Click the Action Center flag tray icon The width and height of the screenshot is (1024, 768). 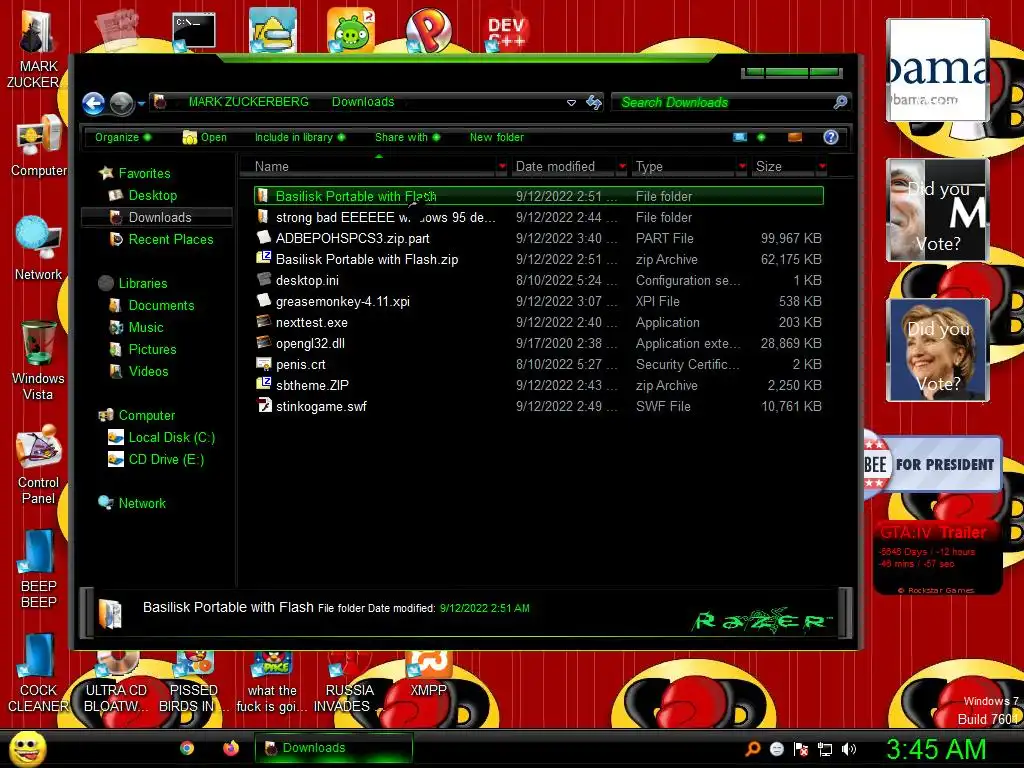click(x=801, y=749)
